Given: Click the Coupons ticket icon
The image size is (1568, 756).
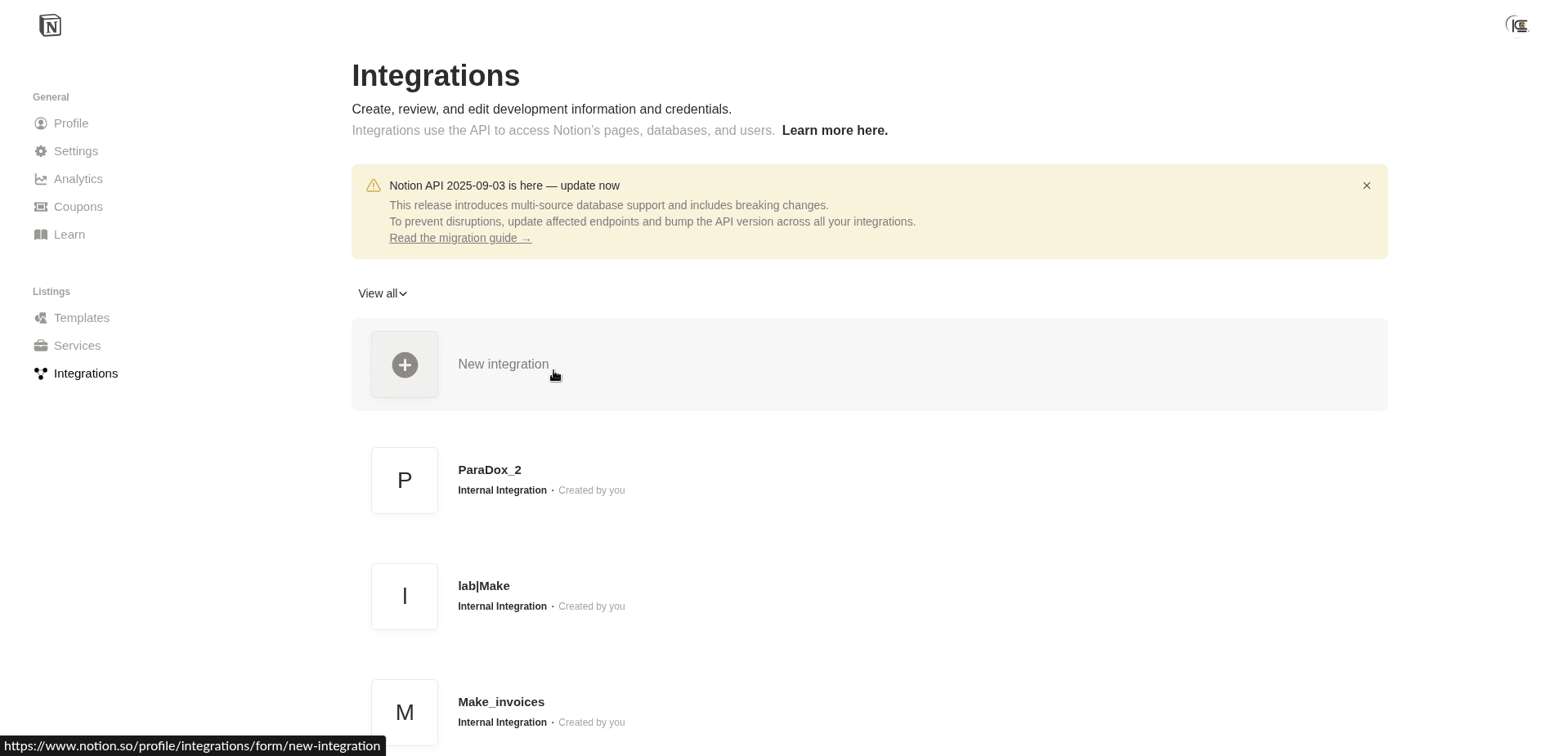Looking at the screenshot, I should coord(41,207).
